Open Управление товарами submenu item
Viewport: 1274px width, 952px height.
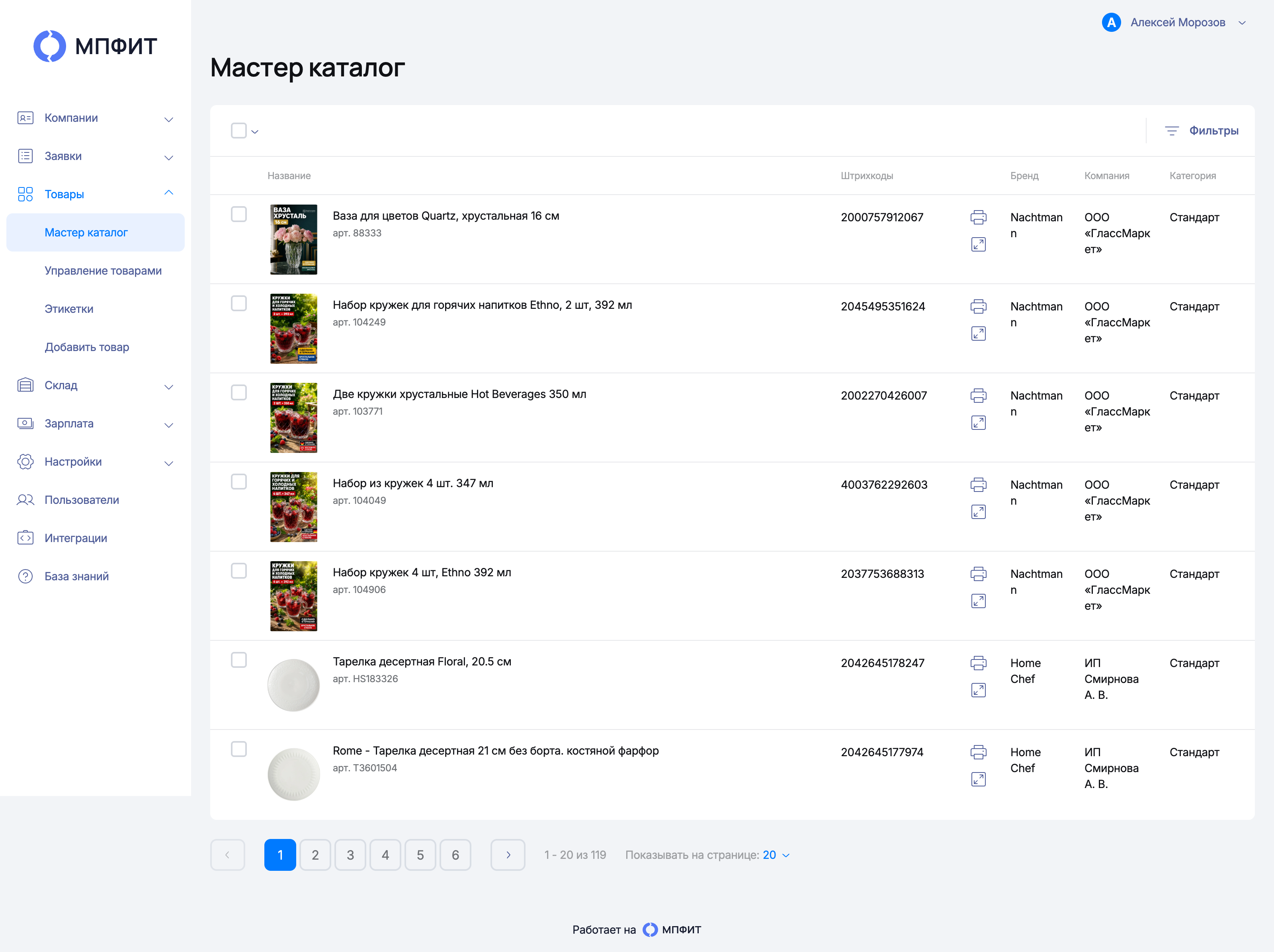(x=103, y=271)
